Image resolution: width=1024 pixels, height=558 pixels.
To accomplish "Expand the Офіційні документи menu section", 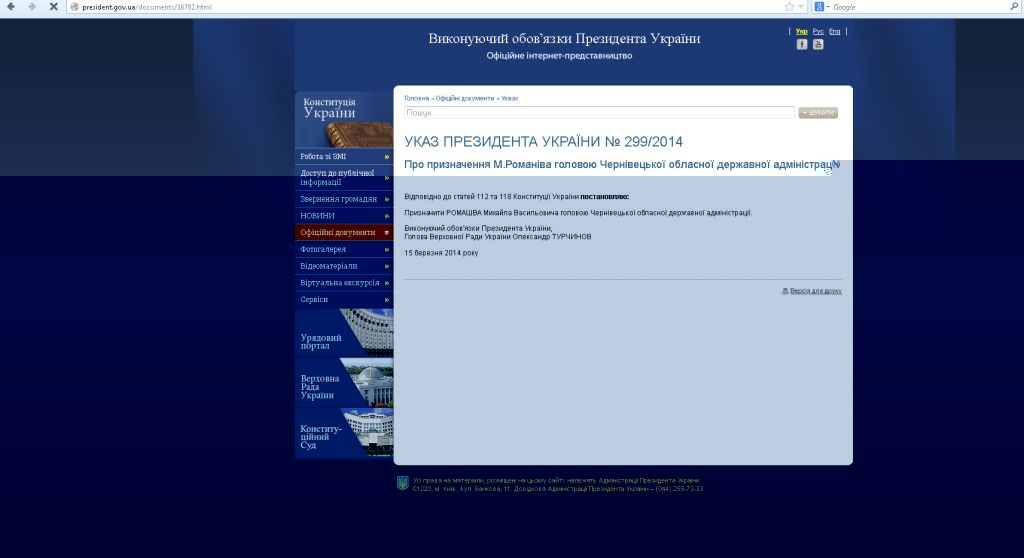I will click(343, 232).
